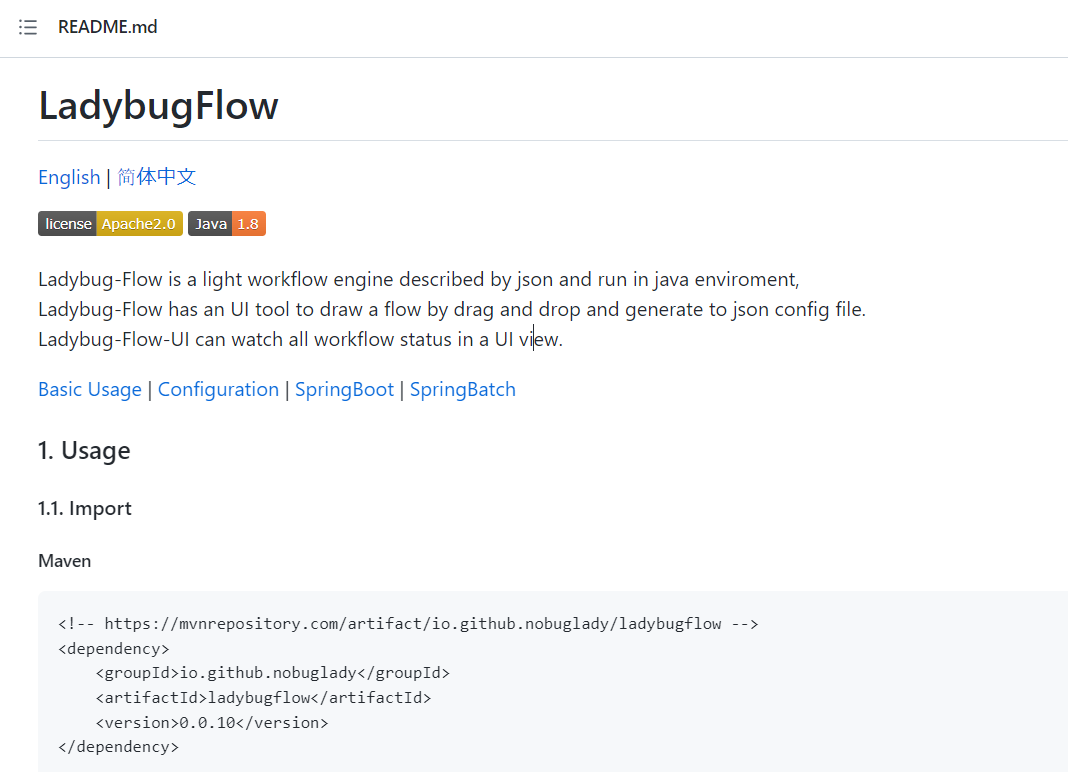This screenshot has width=1068, height=772.
Task: Click the 'Ladybug-Flow-UI can watch' sentence
Action: tap(300, 339)
